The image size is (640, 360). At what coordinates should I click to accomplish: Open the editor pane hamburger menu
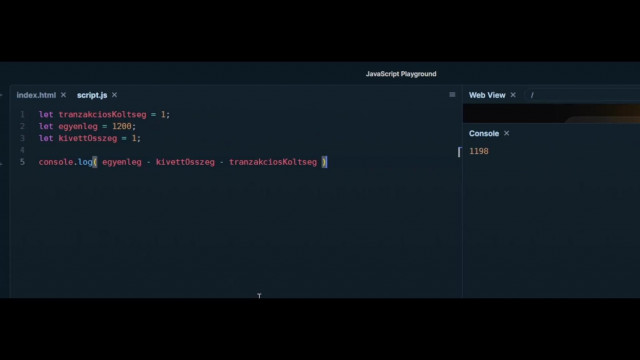click(452, 95)
